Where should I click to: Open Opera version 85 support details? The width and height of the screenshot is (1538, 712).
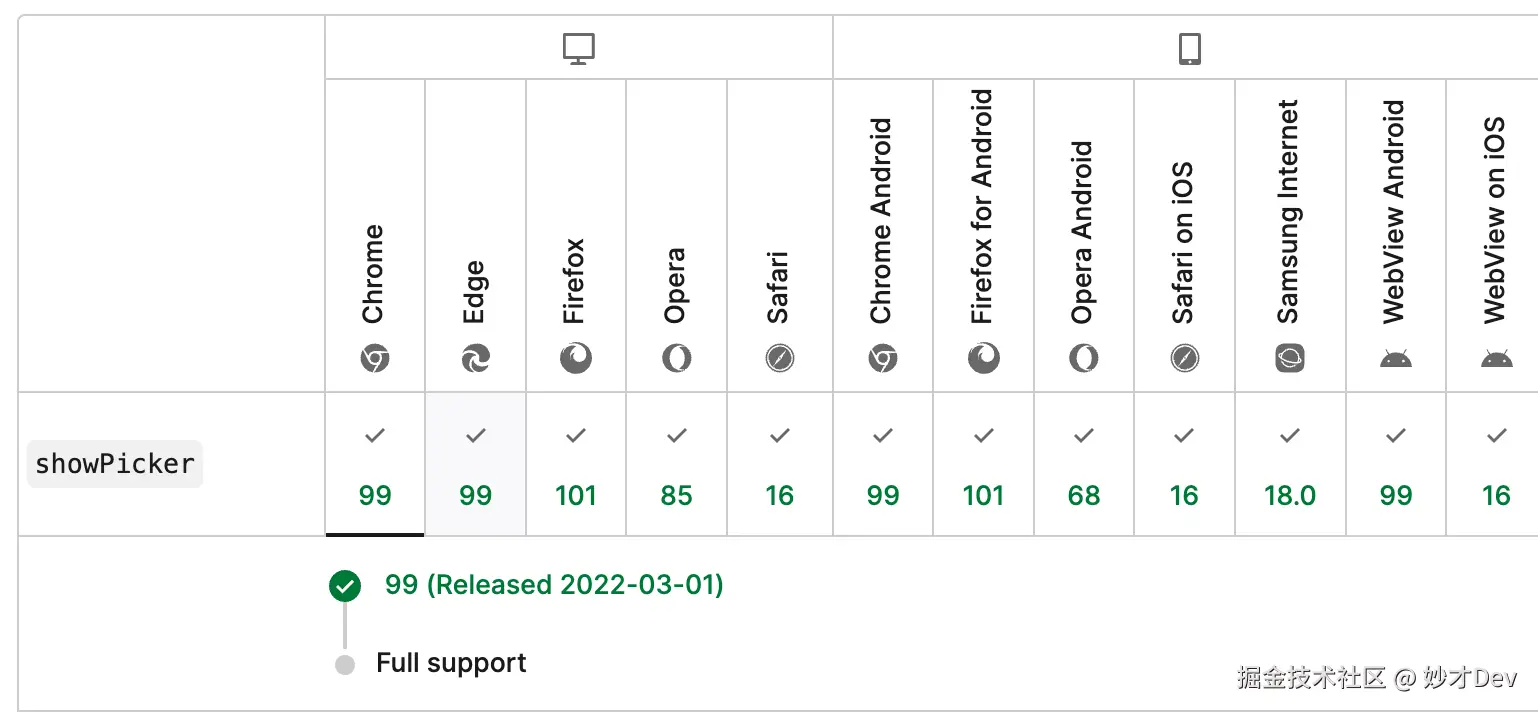coord(677,465)
